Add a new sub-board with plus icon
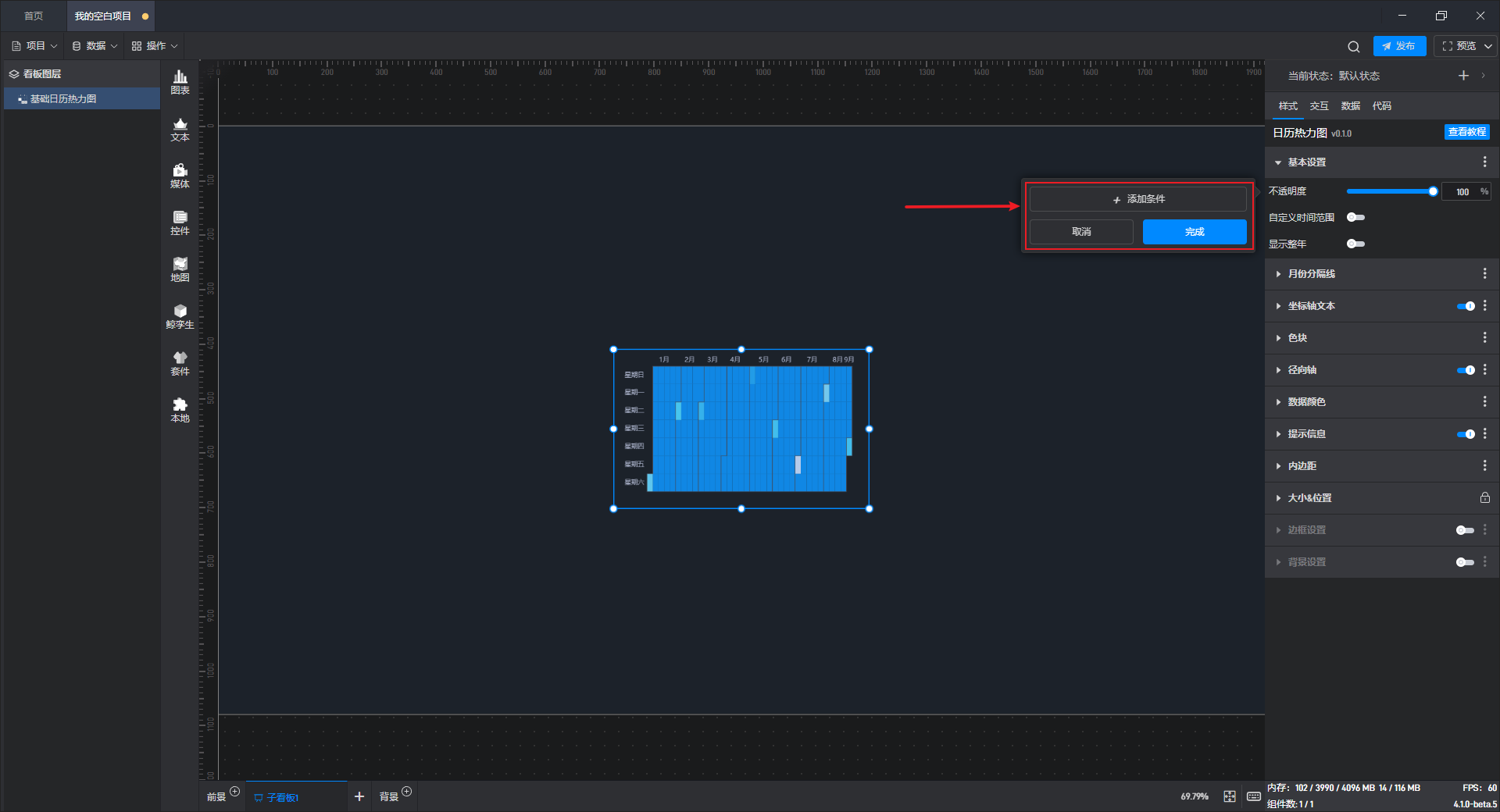 click(x=359, y=796)
